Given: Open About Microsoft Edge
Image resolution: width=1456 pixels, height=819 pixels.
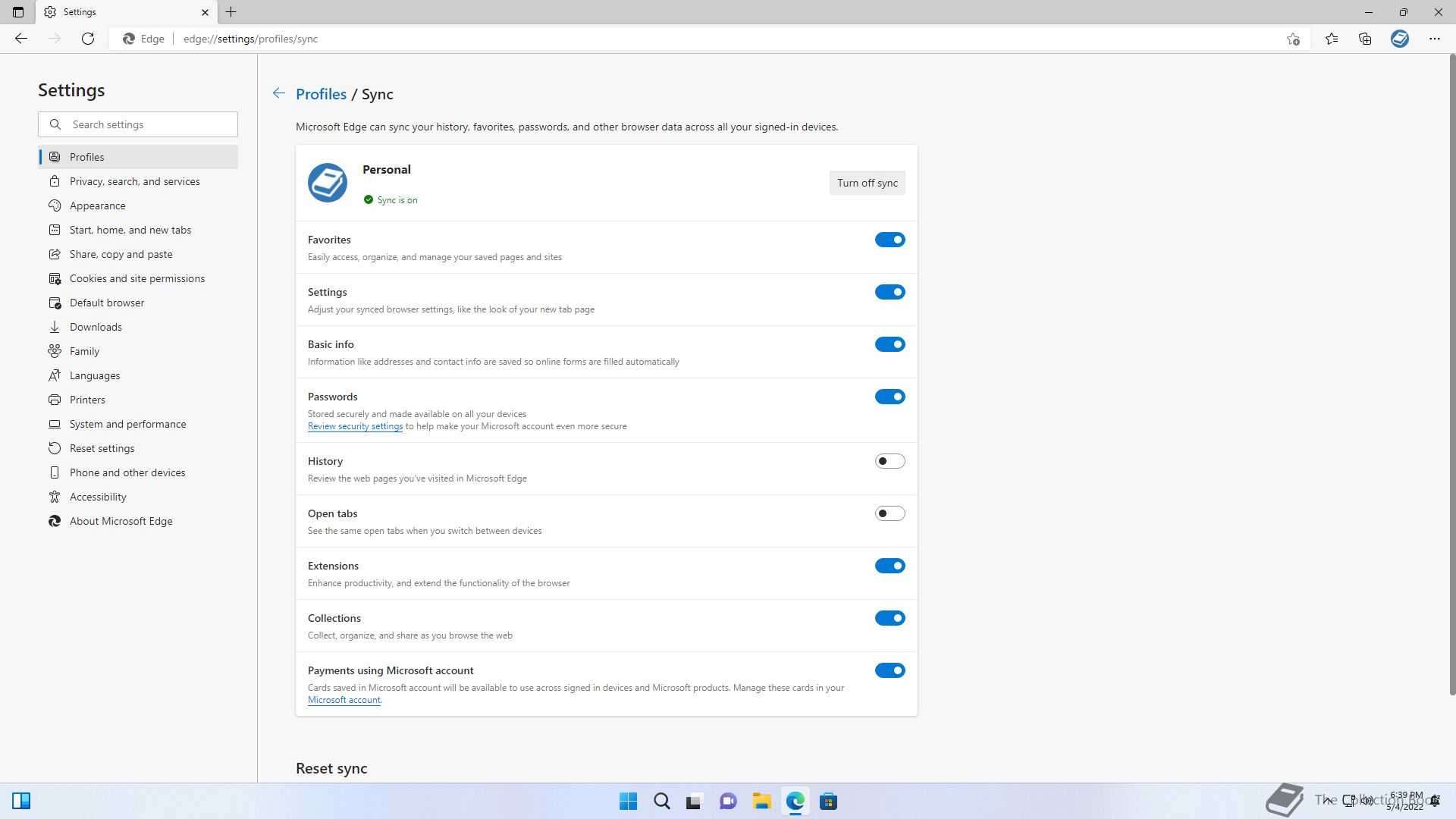Looking at the screenshot, I should tap(138, 521).
